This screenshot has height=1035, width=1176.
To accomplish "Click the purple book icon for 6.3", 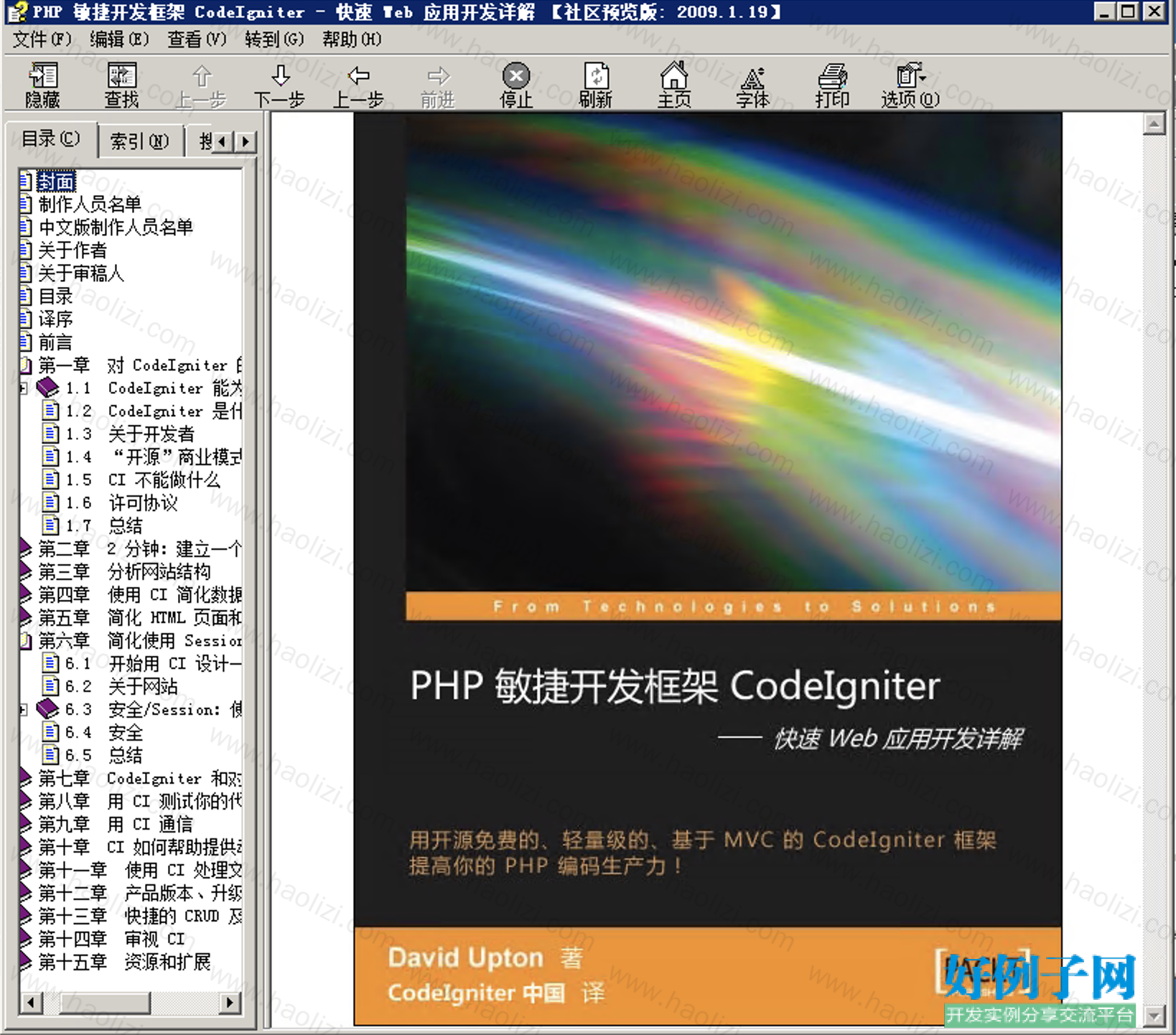I will pos(48,709).
